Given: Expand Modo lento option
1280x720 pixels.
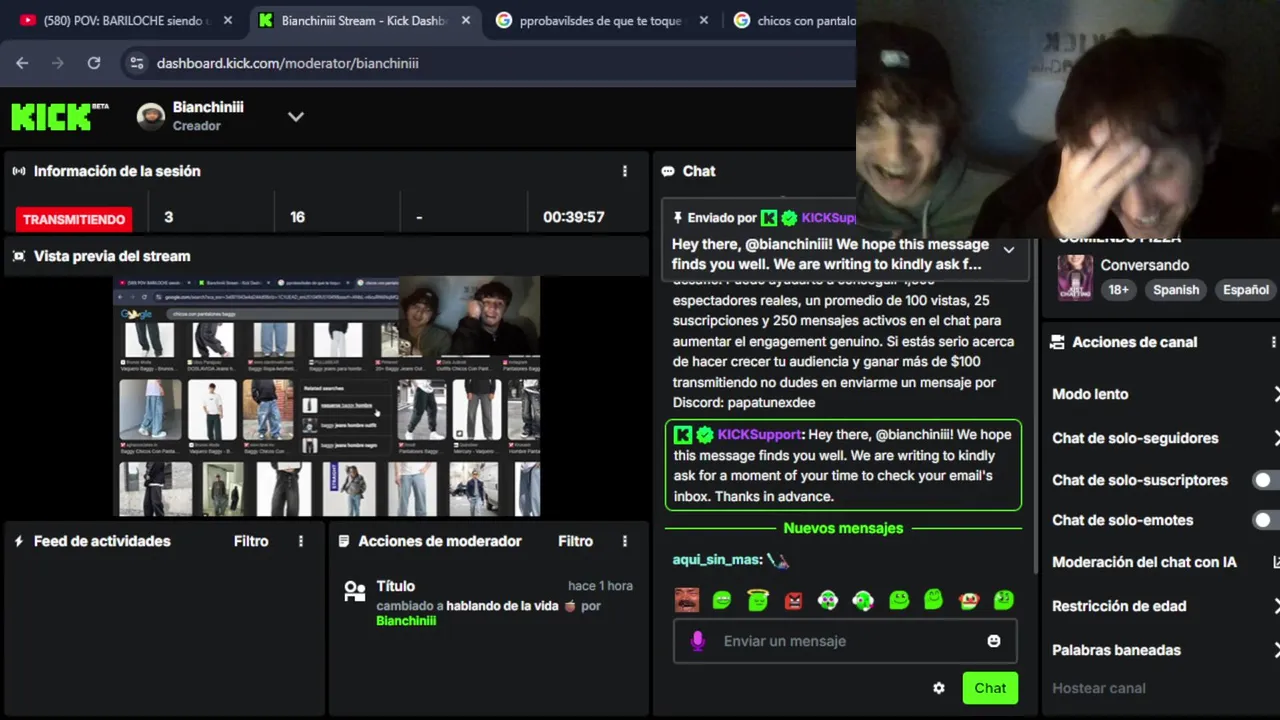Looking at the screenshot, I should tap(1275, 394).
